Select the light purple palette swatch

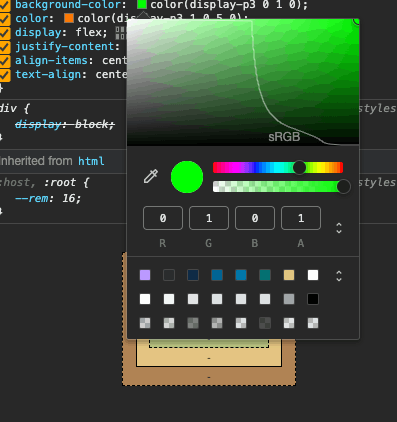[x=145, y=275]
